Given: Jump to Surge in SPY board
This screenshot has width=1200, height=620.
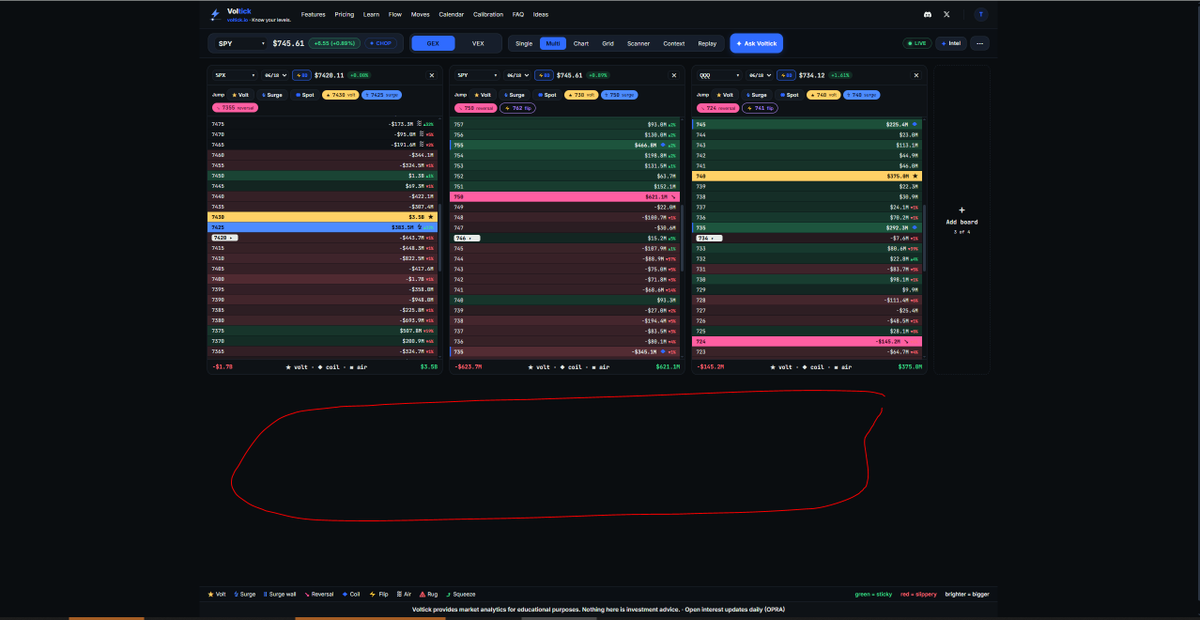Looking at the screenshot, I should point(514,95).
